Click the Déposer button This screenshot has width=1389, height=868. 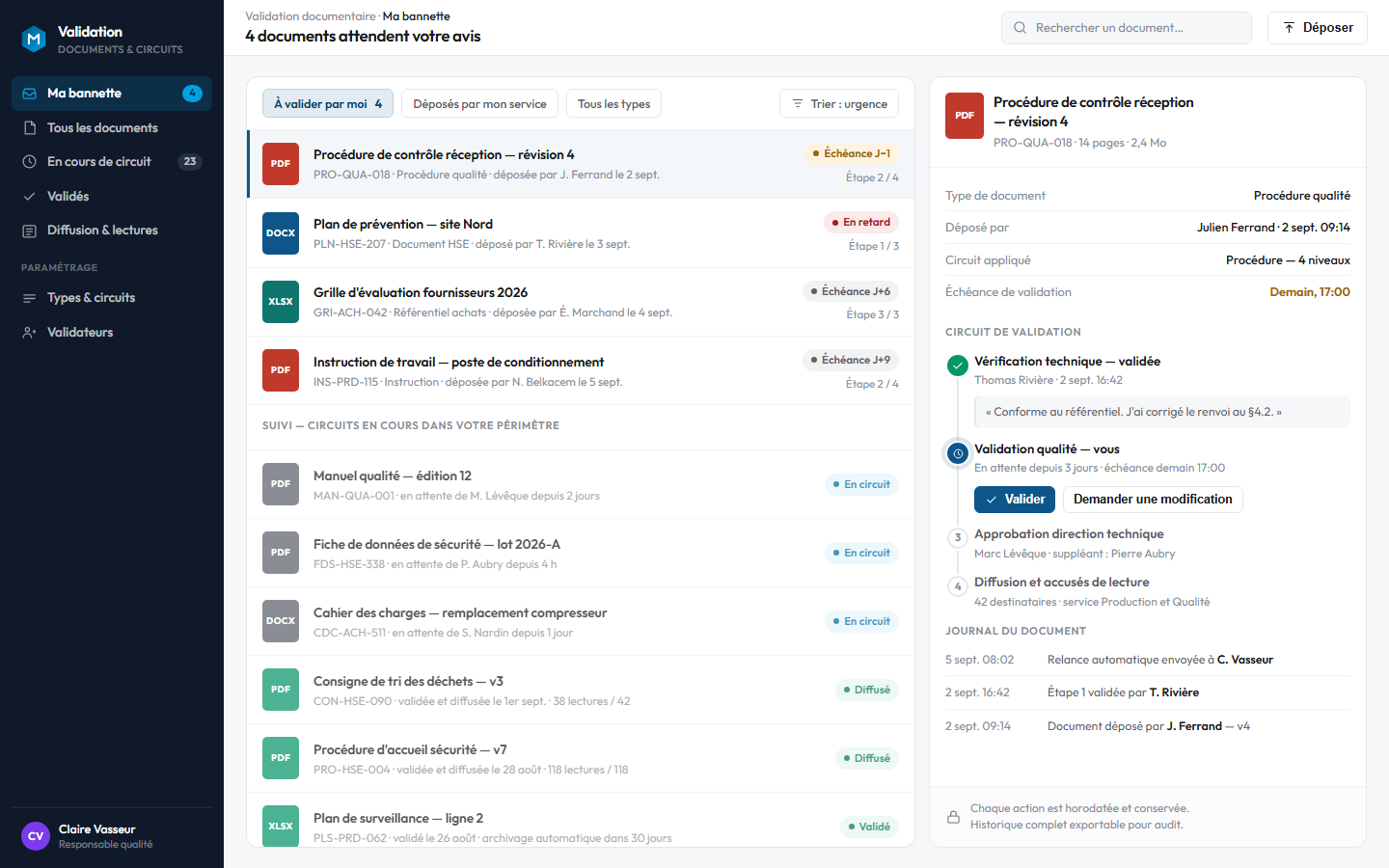1318,28
